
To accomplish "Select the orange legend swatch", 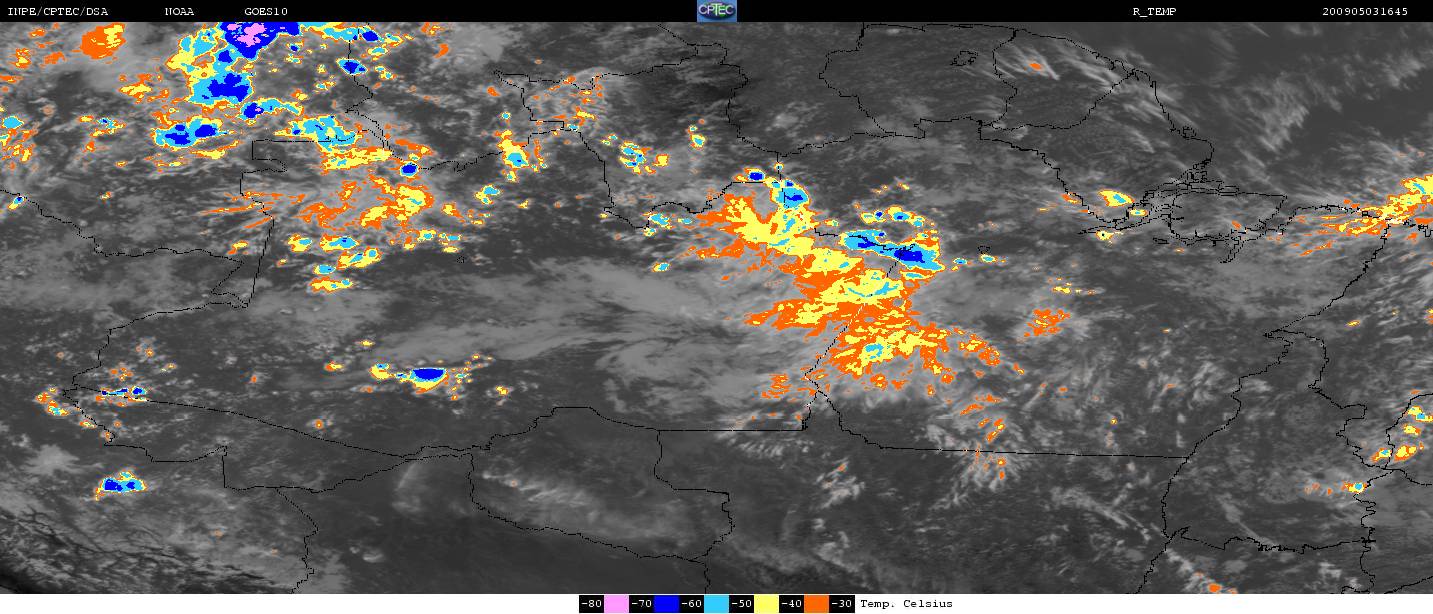I will [x=816, y=604].
